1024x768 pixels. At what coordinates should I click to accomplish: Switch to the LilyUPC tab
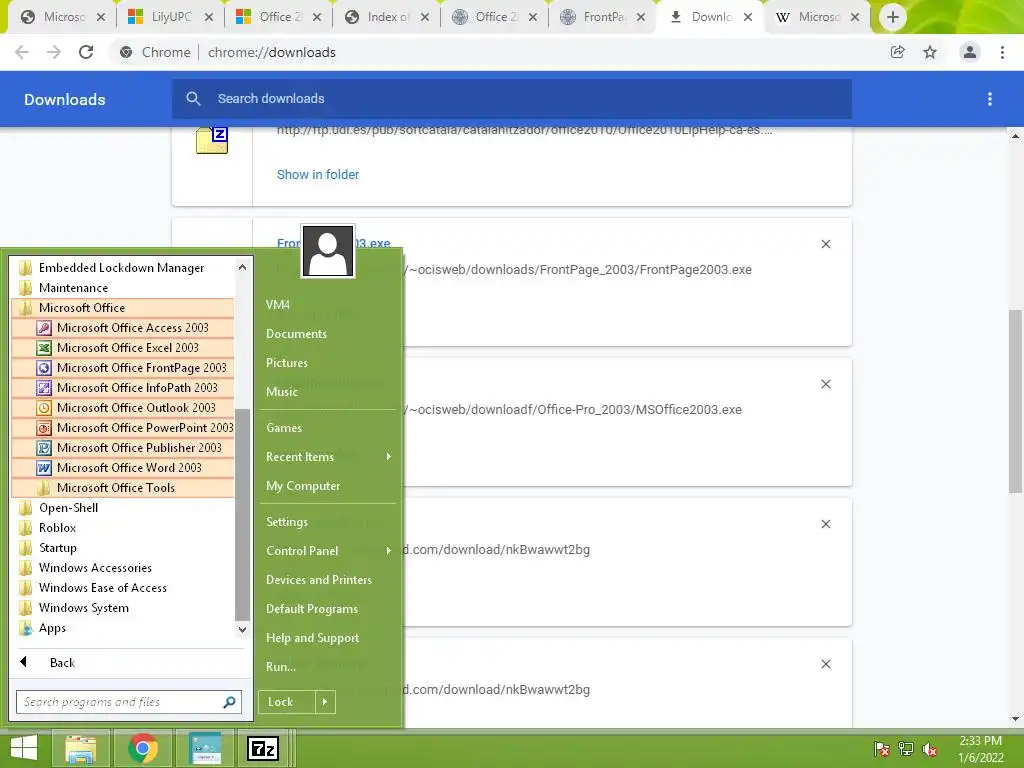click(171, 17)
